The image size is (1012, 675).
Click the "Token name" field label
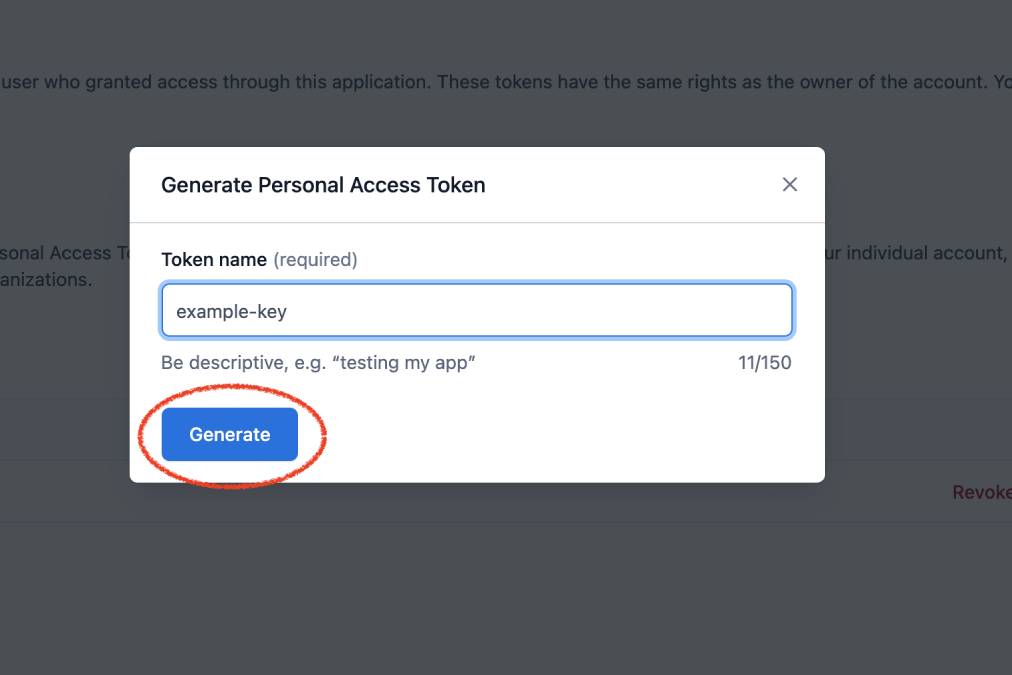[x=214, y=259]
